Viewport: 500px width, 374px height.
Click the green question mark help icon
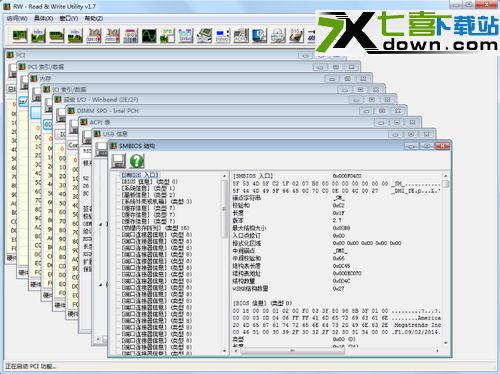pos(137,161)
